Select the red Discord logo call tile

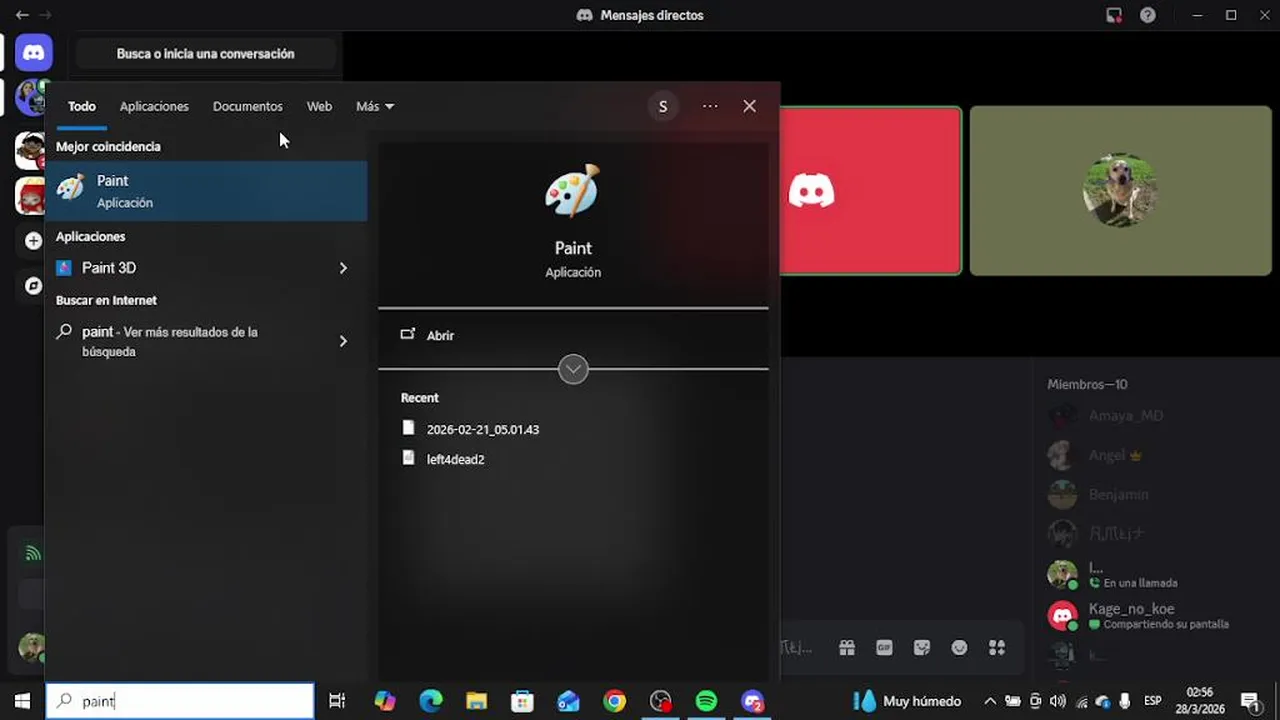click(x=870, y=190)
